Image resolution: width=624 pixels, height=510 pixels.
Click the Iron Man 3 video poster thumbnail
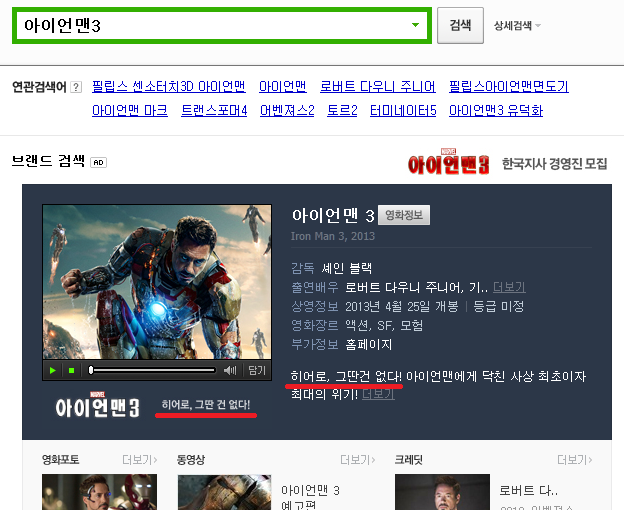pos(157,282)
